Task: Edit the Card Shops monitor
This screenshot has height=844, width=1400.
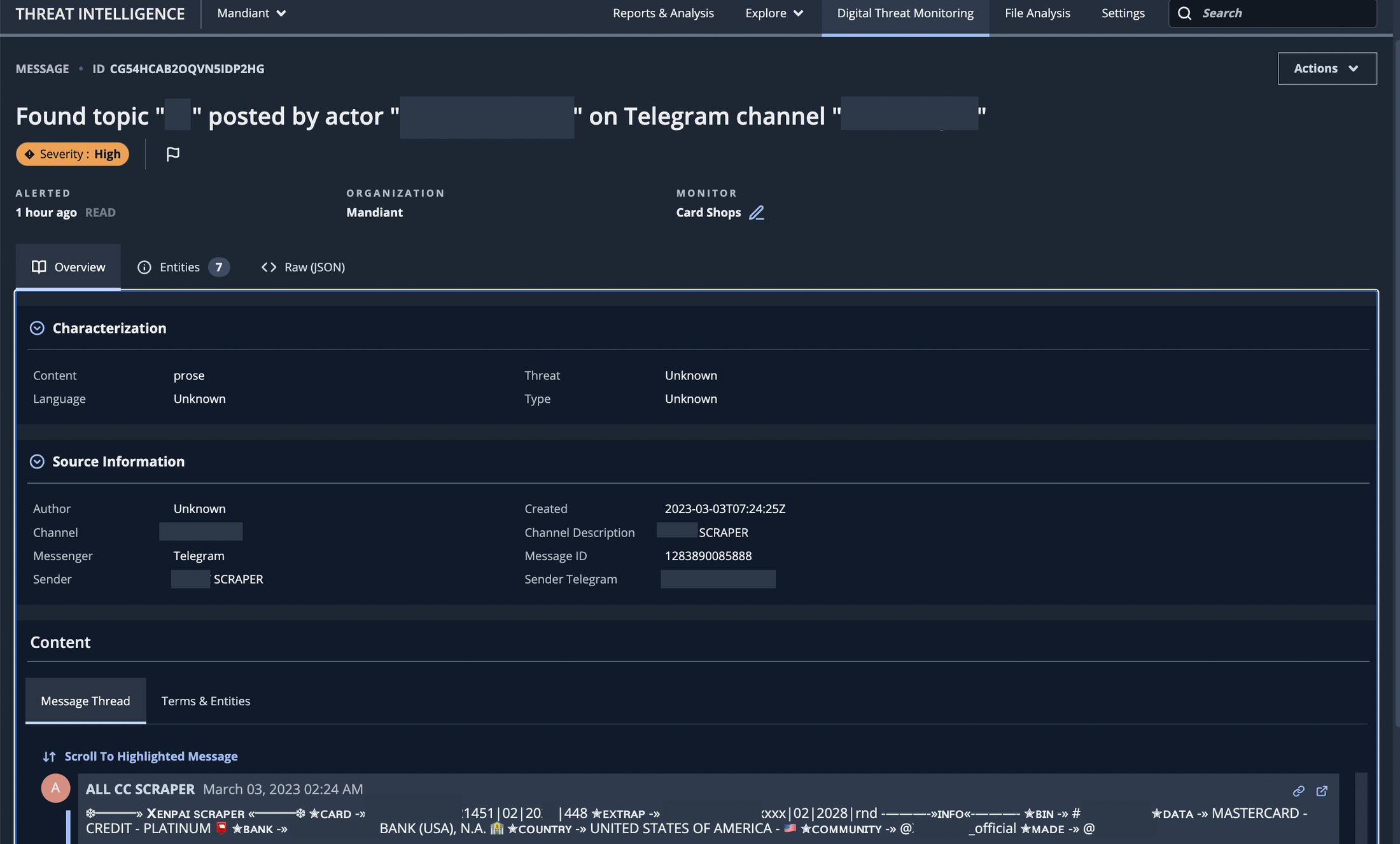Action: click(x=757, y=213)
